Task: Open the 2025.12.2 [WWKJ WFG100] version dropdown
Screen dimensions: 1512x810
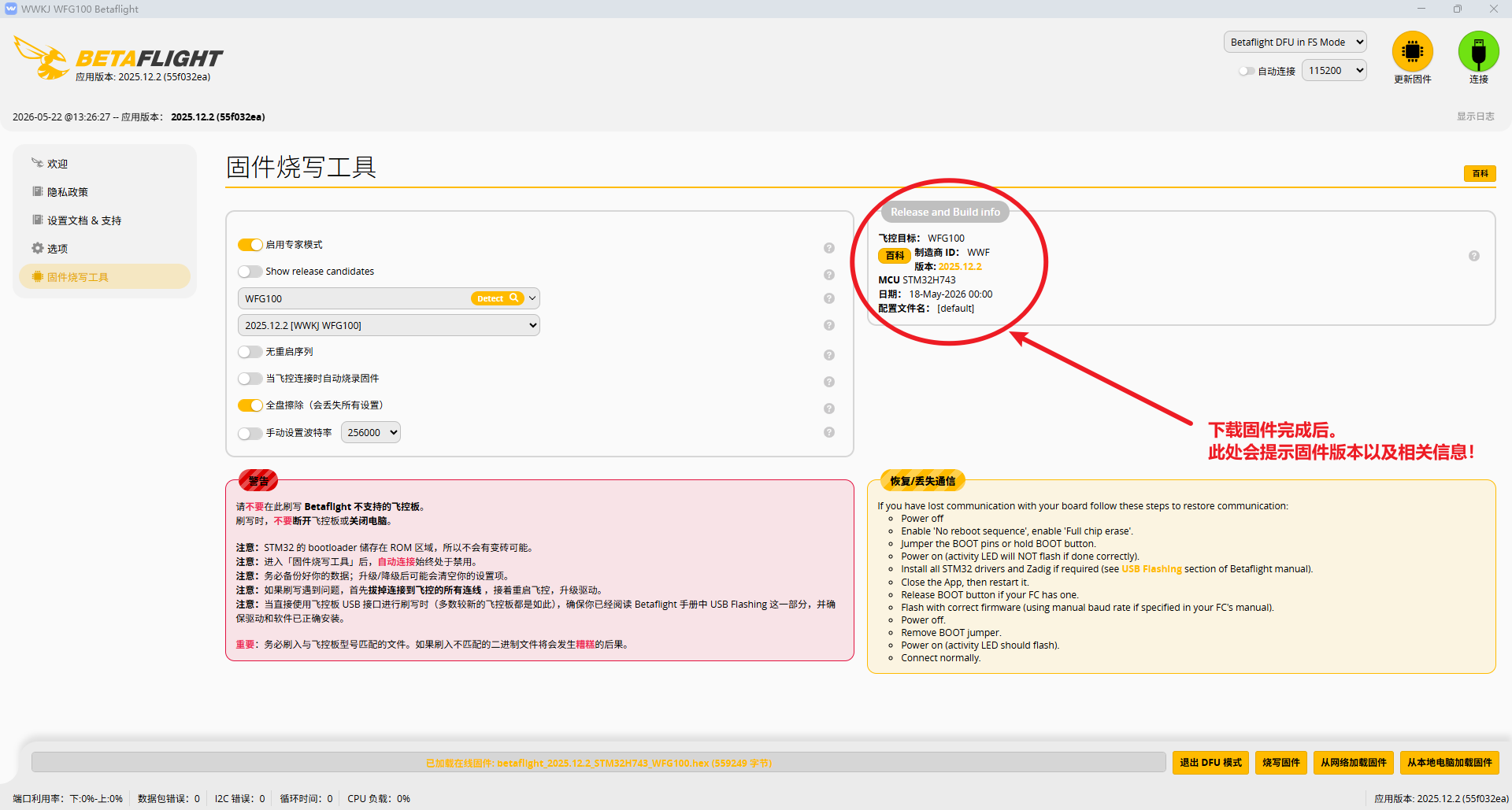Action: pos(389,325)
